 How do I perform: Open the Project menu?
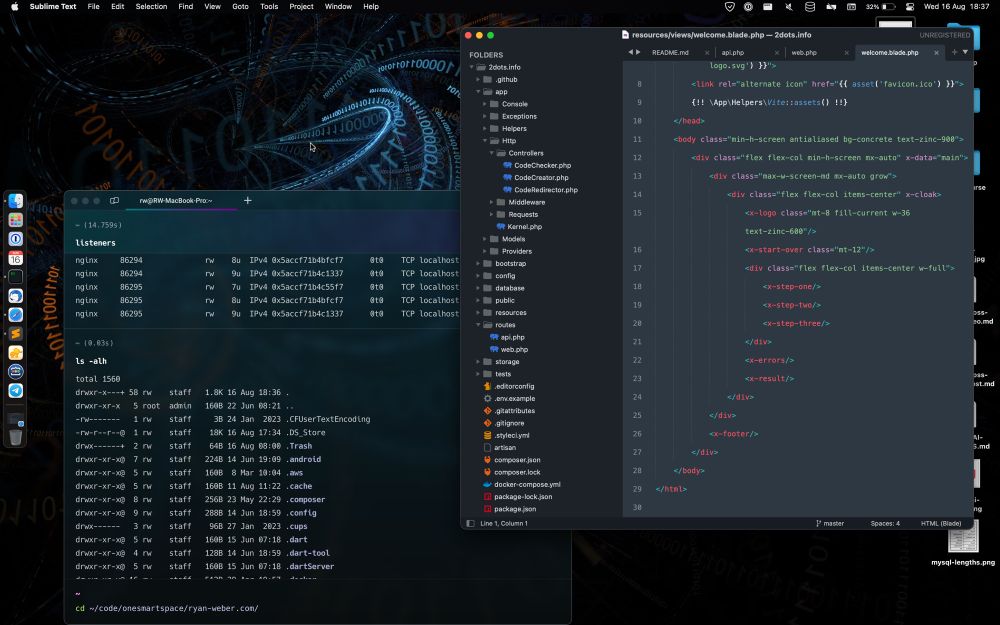pos(301,6)
